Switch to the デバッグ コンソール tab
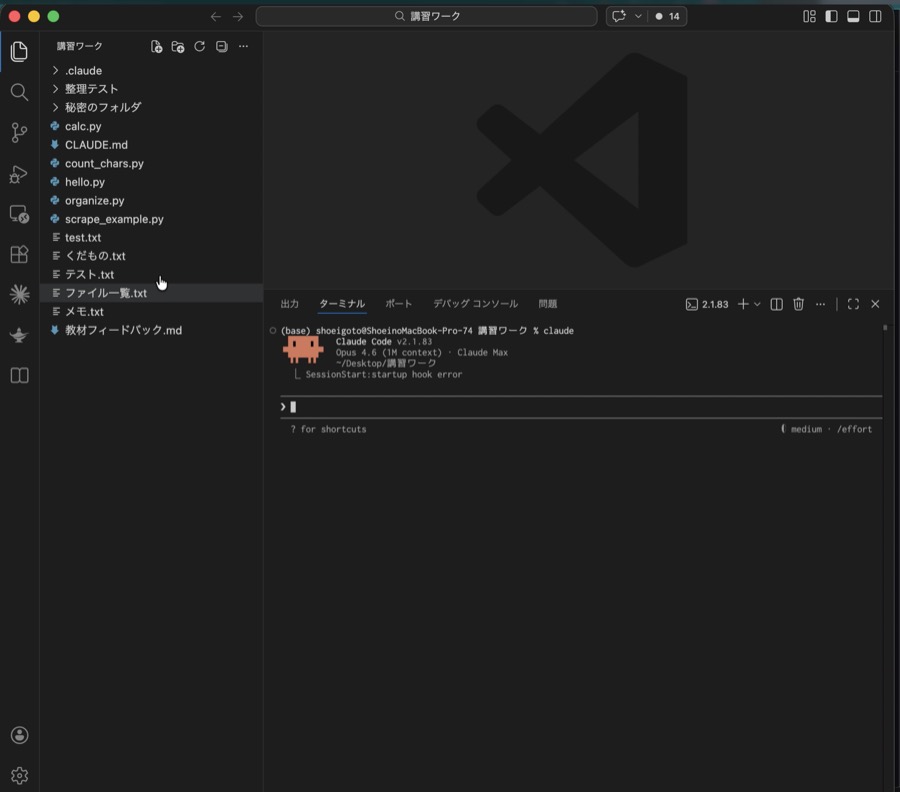This screenshot has width=900, height=792. (475, 304)
